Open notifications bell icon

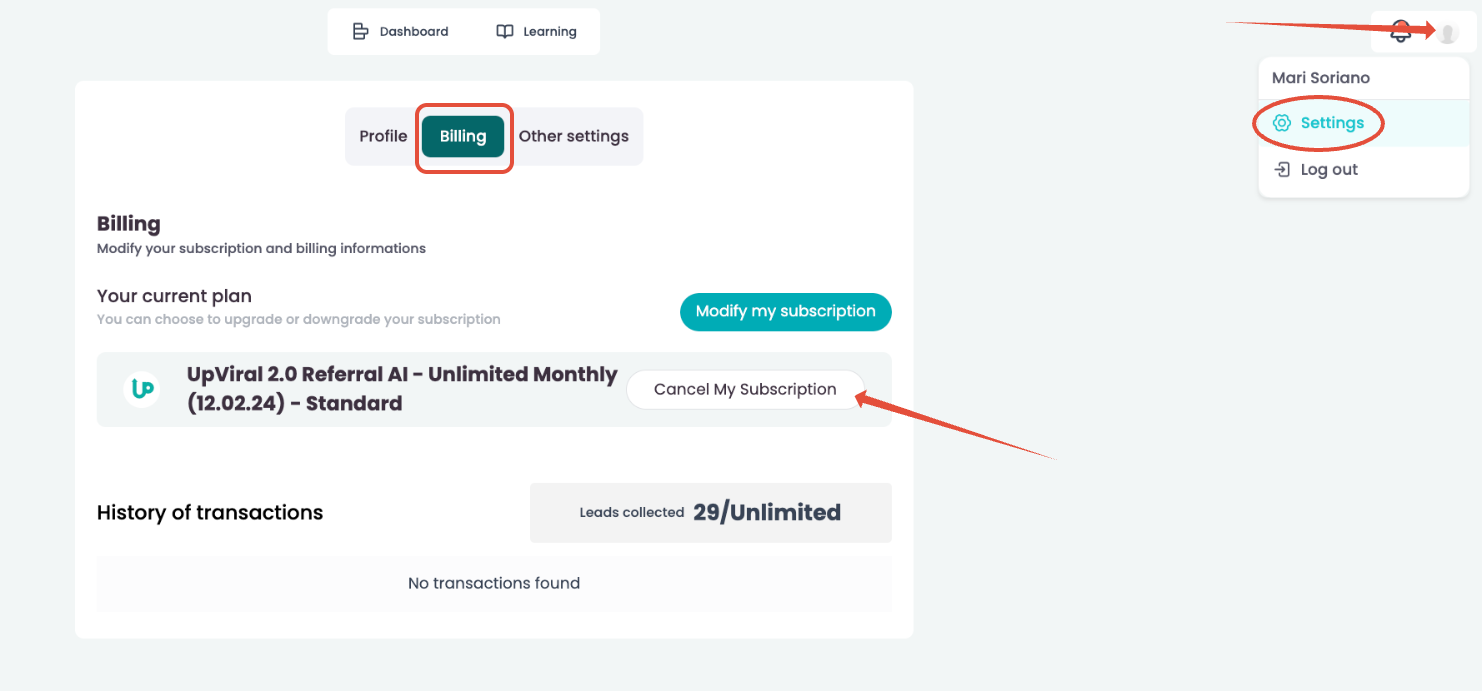[1401, 32]
